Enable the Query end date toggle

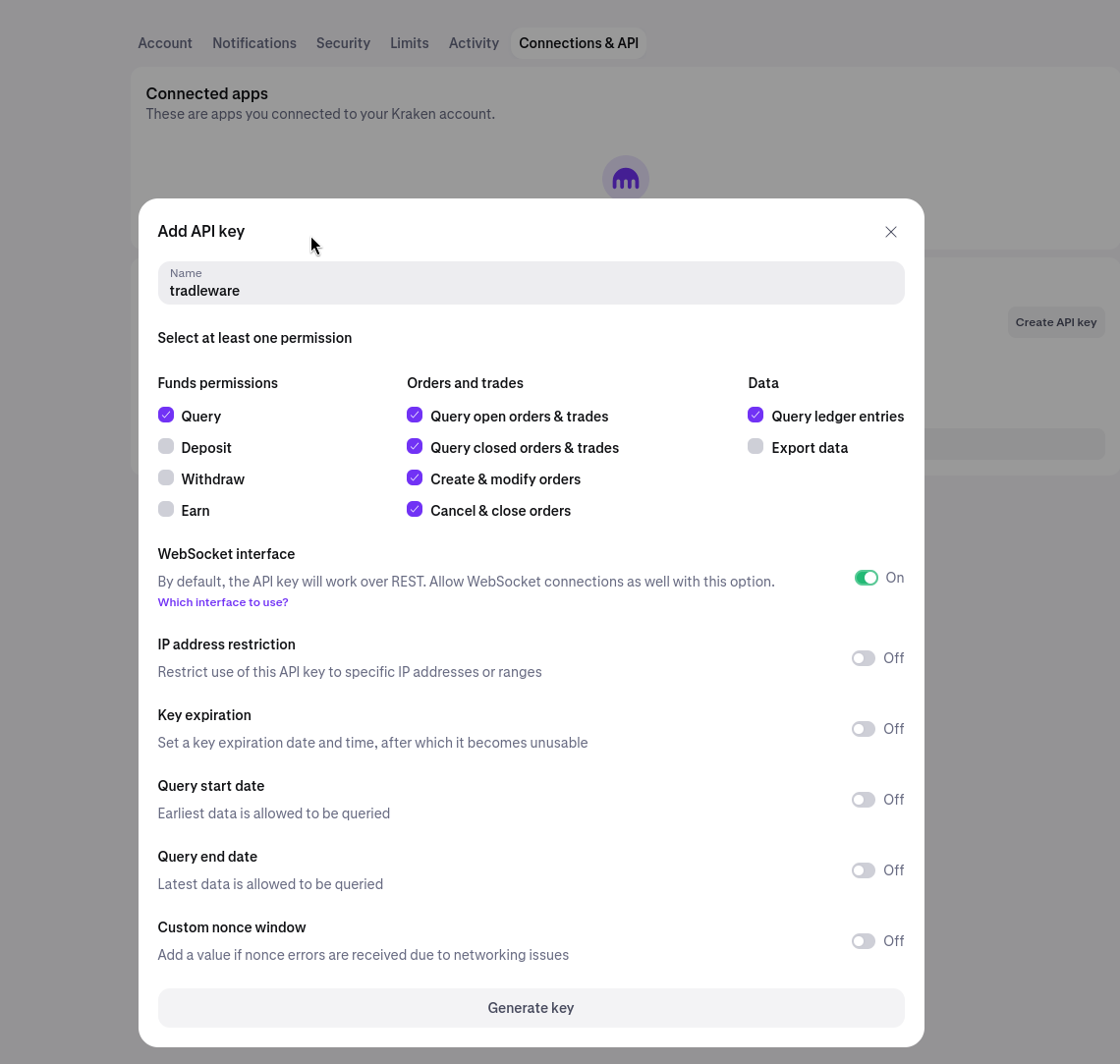[x=864, y=870]
